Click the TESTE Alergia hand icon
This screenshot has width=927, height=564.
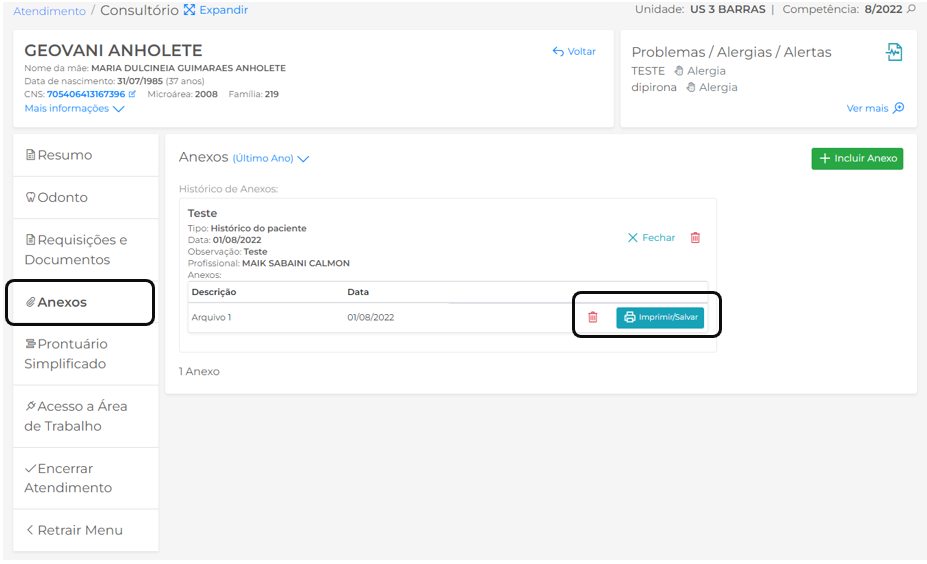tap(679, 71)
